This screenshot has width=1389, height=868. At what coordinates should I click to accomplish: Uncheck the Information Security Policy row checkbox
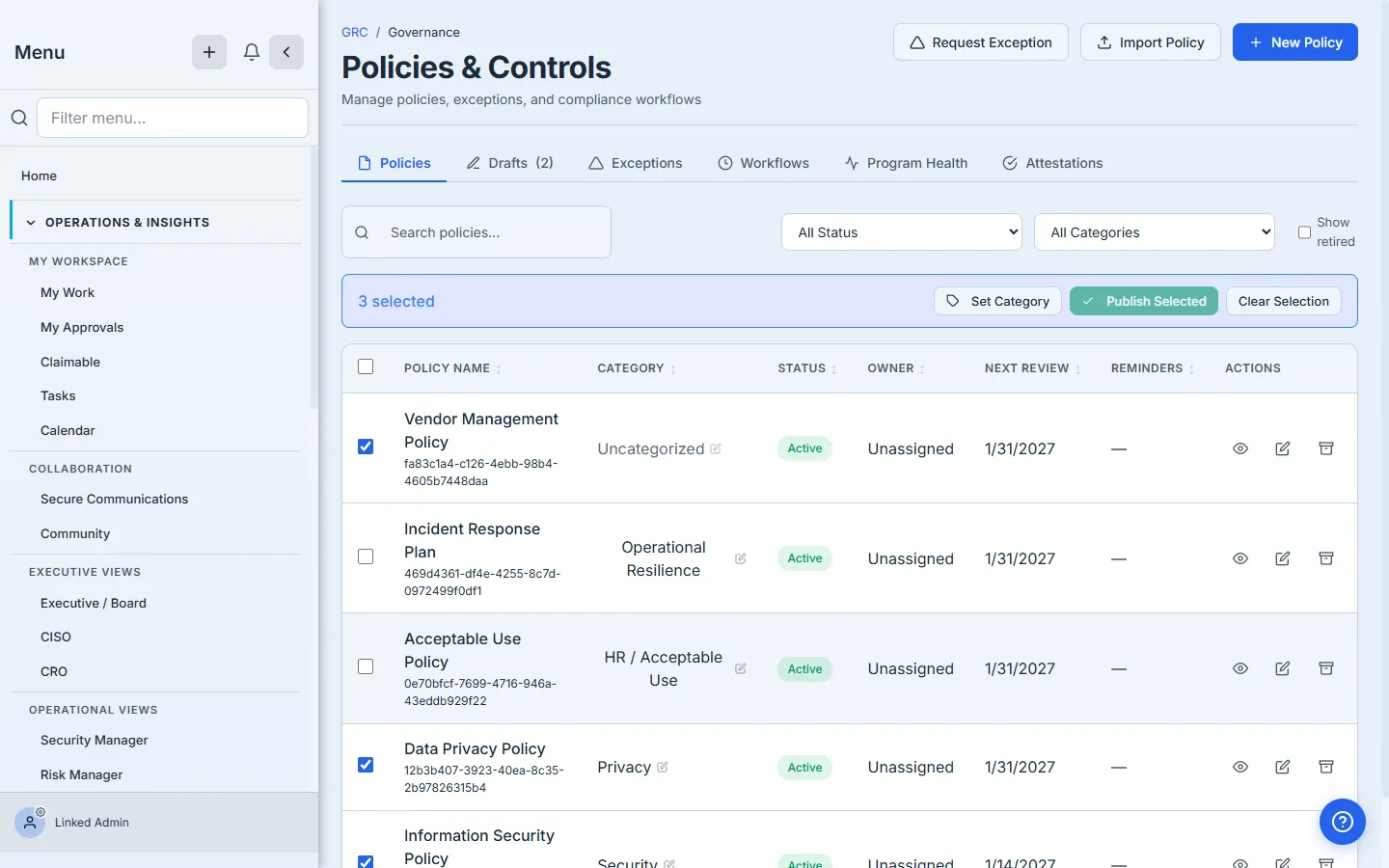tap(366, 861)
